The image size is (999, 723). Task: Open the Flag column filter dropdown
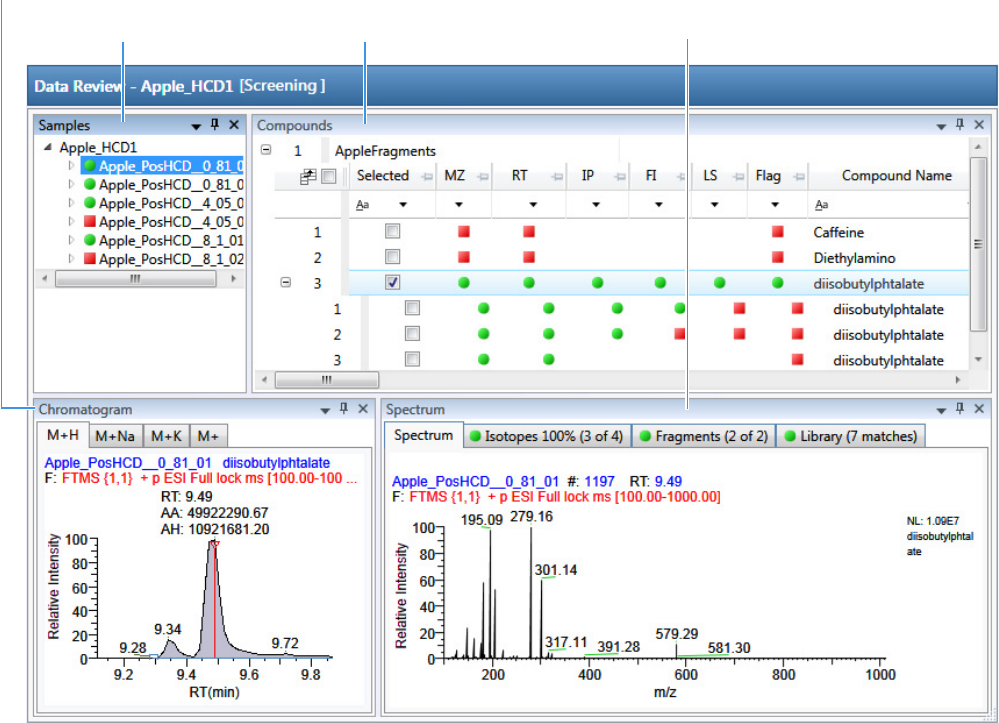[x=775, y=205]
